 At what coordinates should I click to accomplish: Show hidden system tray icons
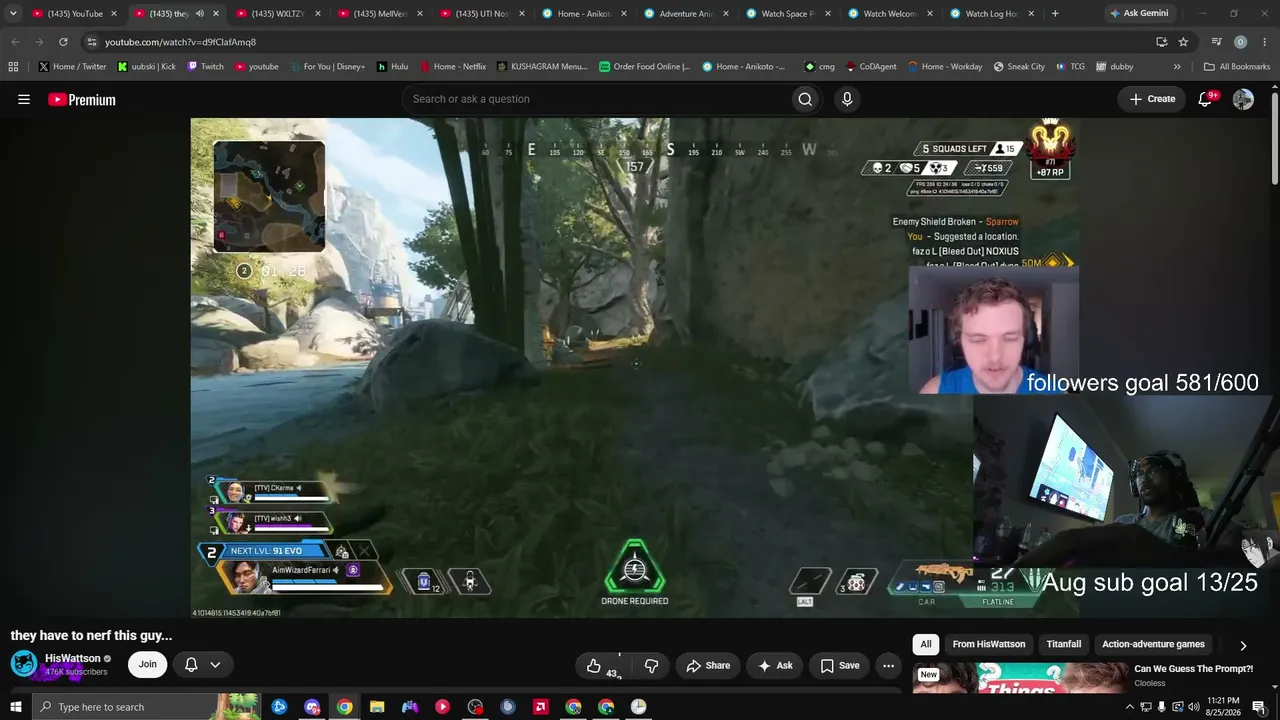(1130, 707)
